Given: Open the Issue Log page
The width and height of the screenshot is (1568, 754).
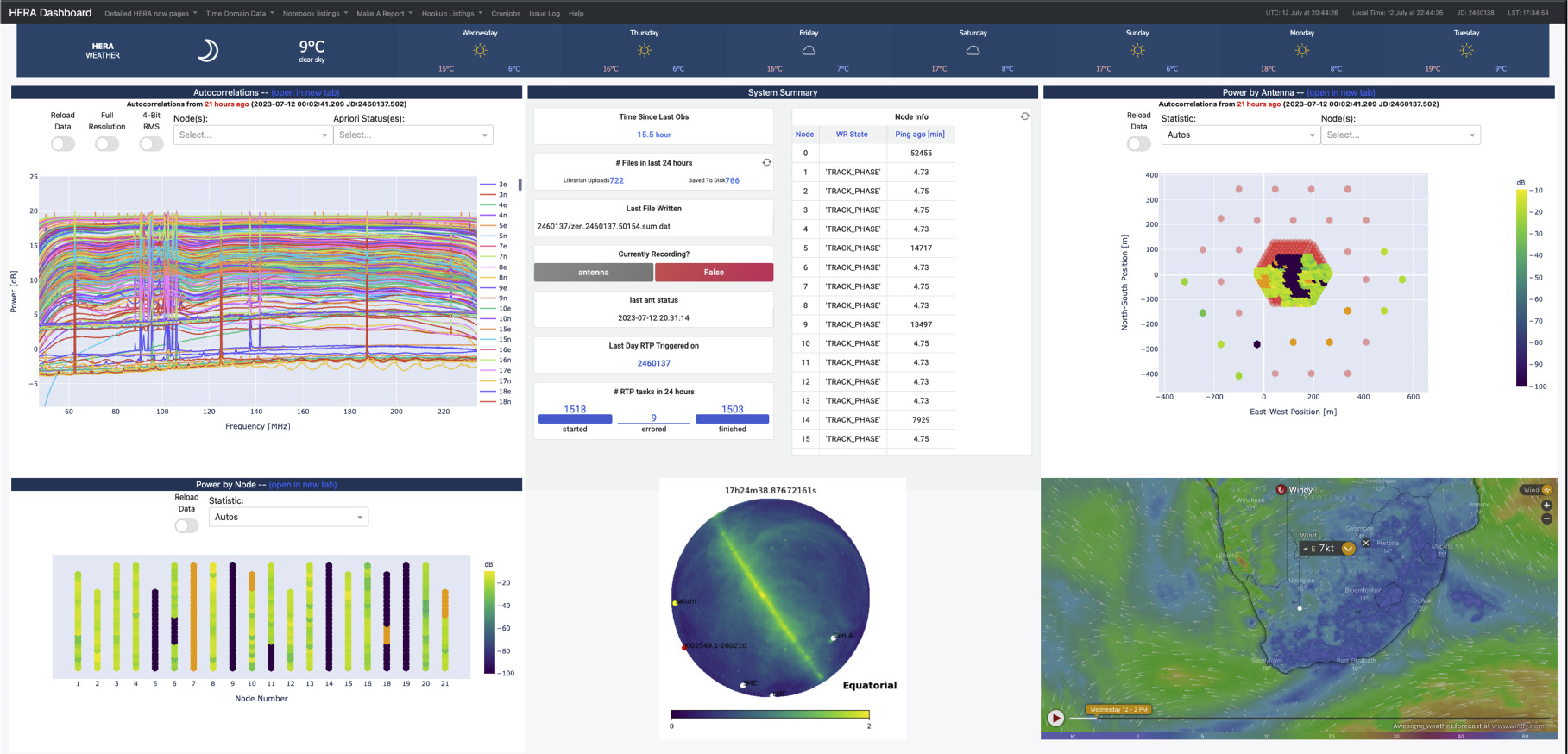Looking at the screenshot, I should pos(544,13).
